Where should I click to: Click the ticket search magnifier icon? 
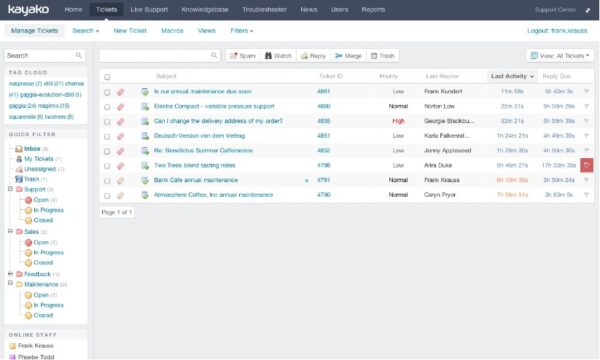[x=214, y=55]
